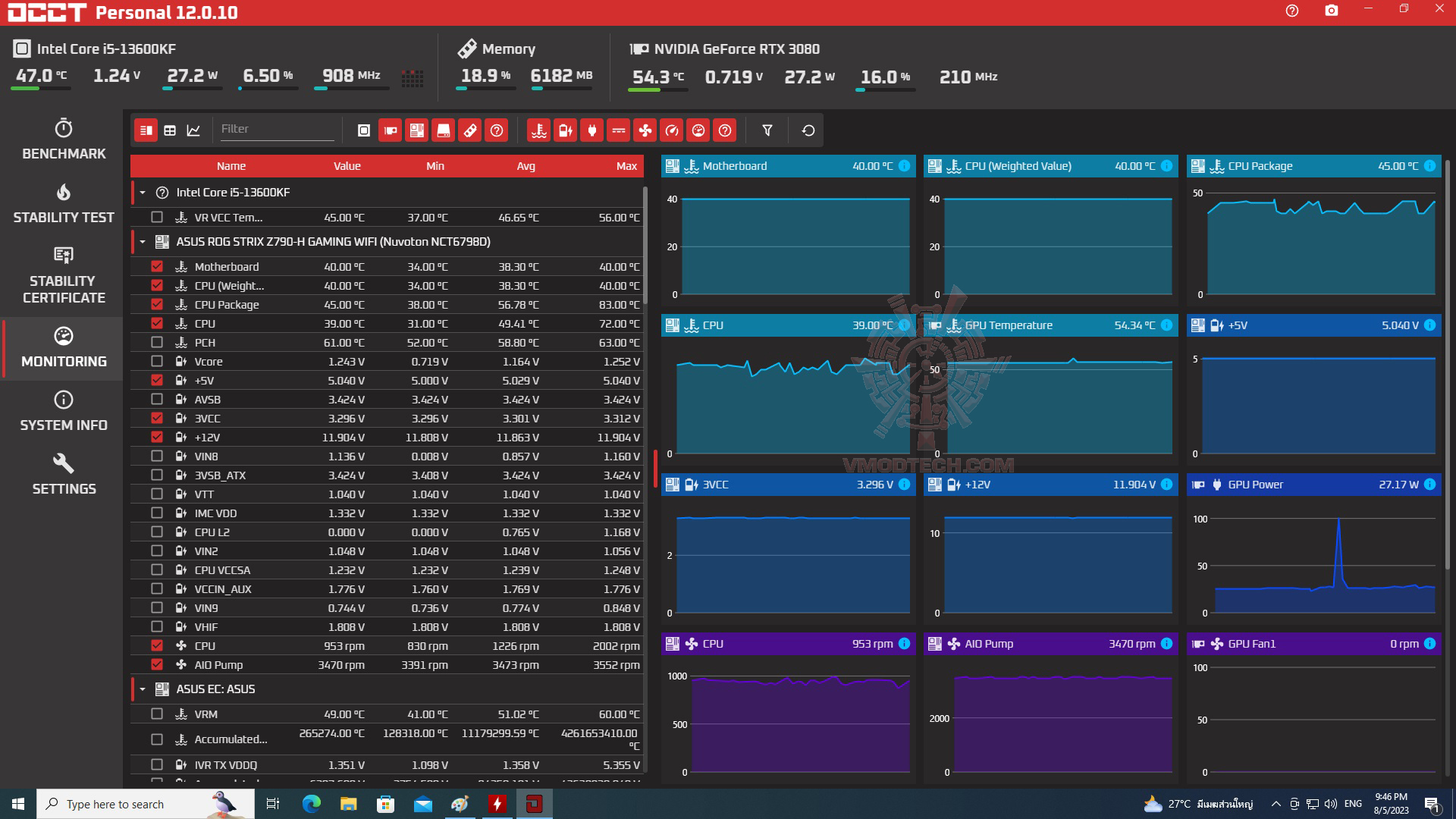1456x819 pixels.
Task: Switch to graph-only view icon
Action: [x=193, y=130]
